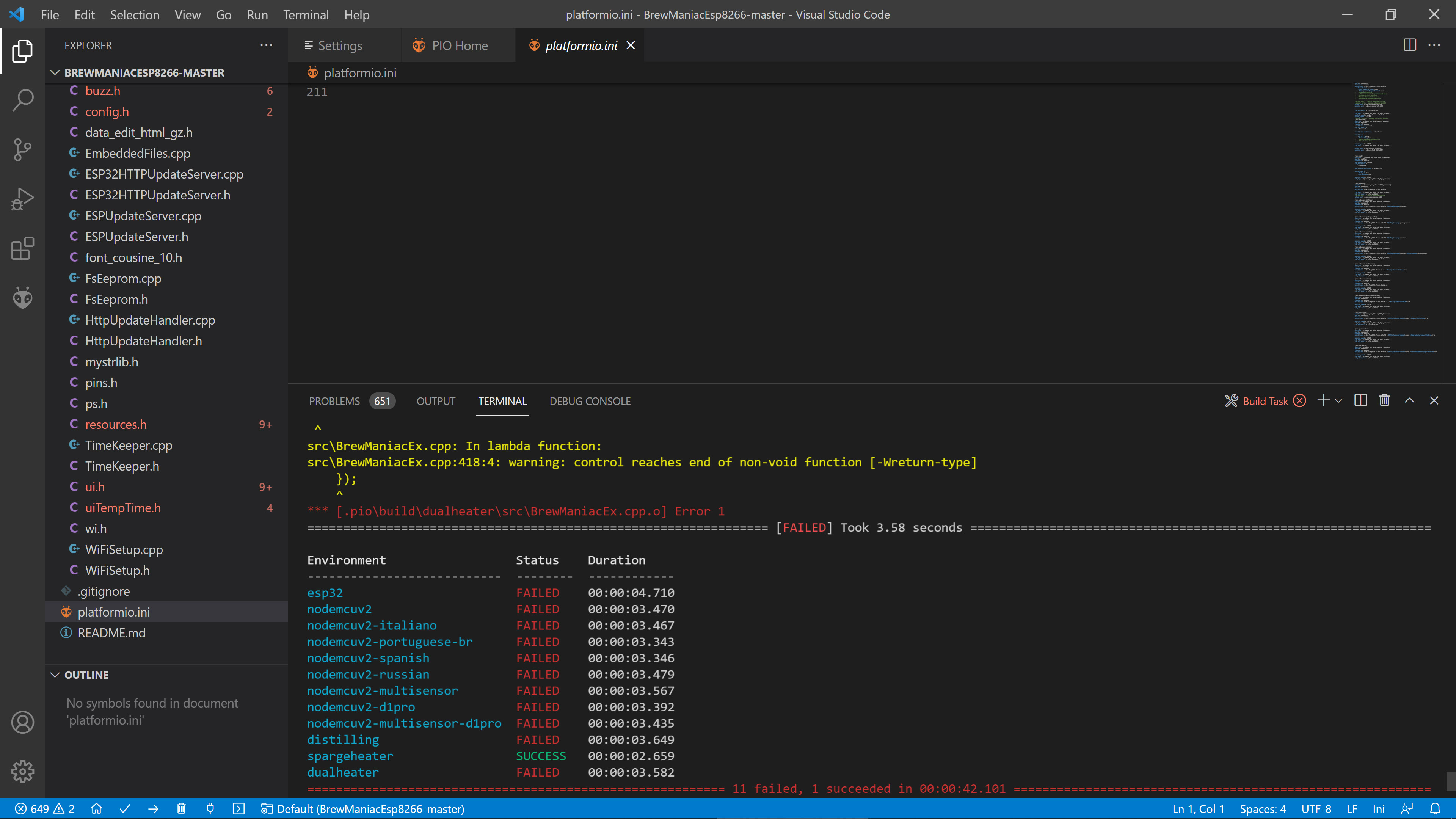Kill the terminal with trash icon
This screenshot has width=1456, height=819.
pos(1384,401)
